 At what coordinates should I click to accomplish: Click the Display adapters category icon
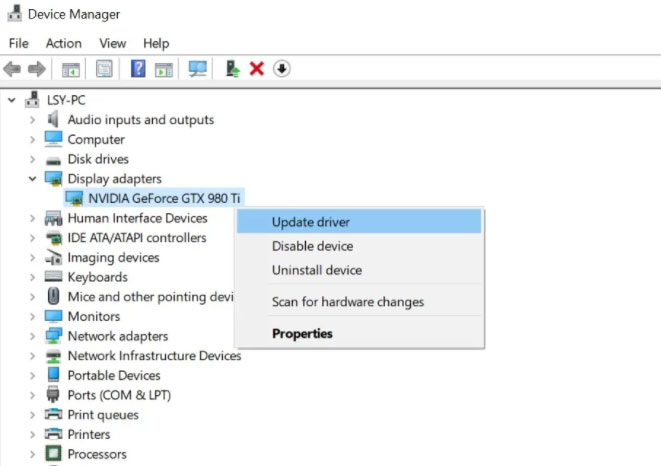tap(53, 179)
